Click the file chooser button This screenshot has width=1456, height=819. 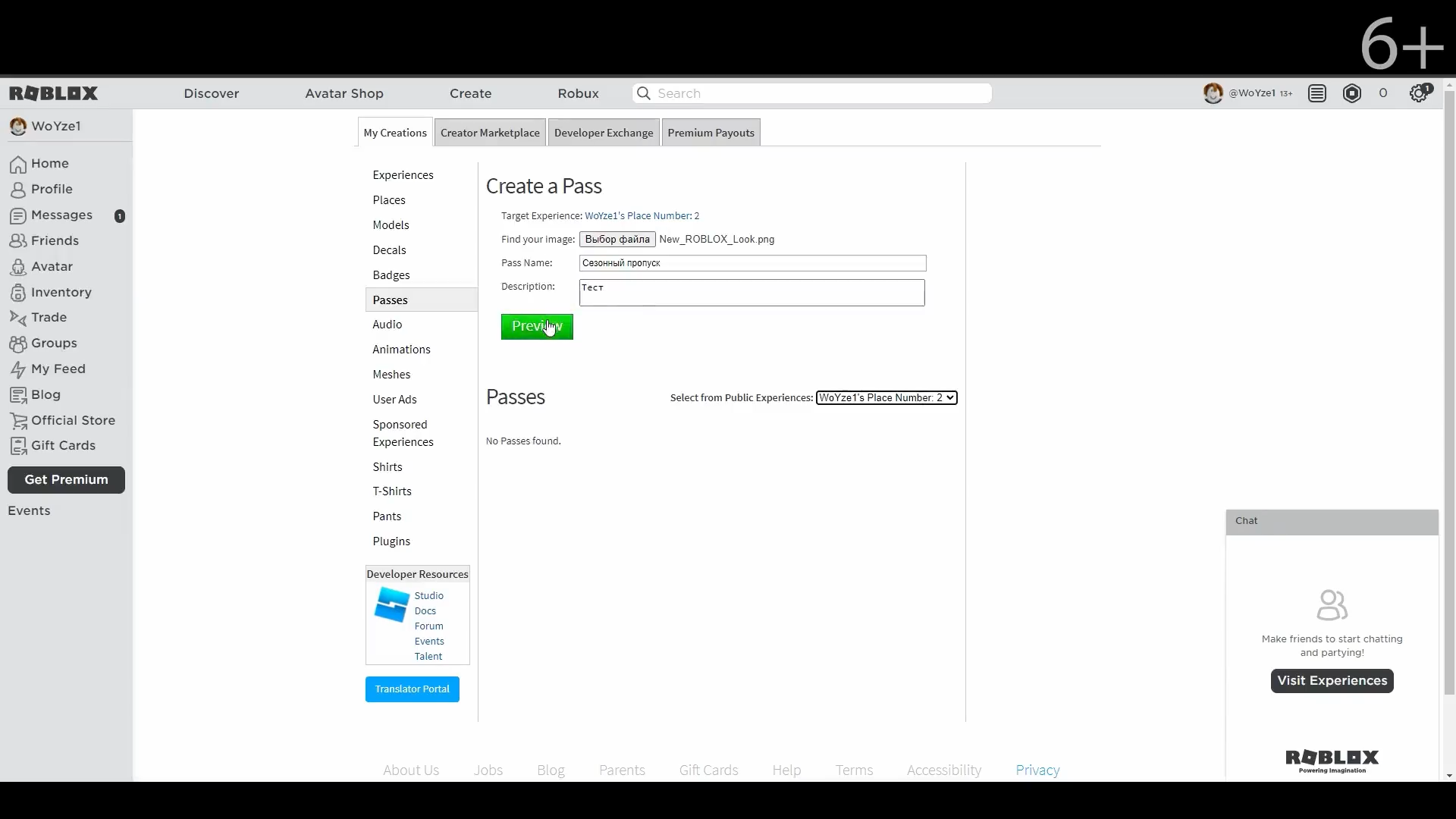[617, 239]
